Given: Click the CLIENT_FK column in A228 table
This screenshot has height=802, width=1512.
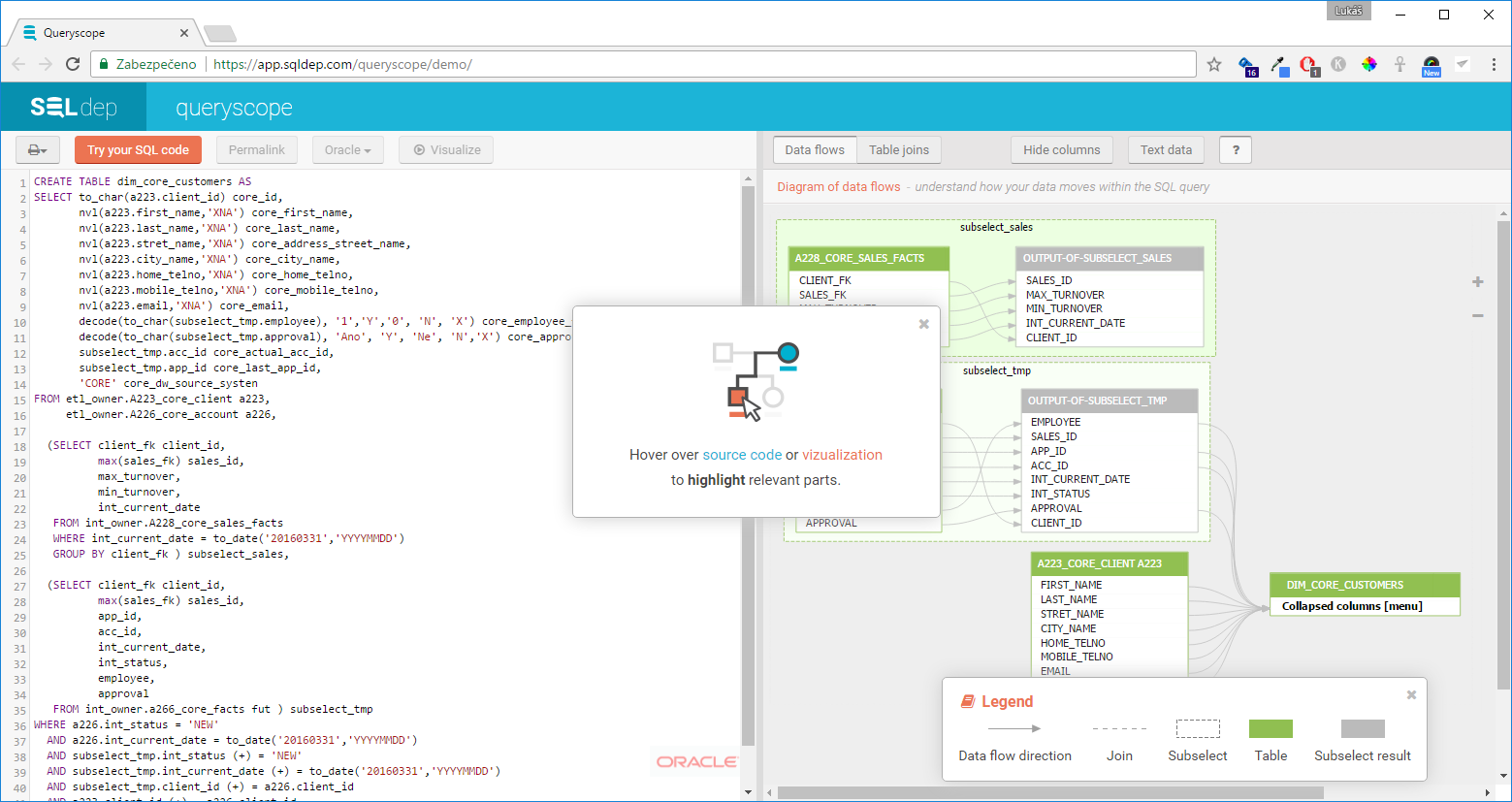Looking at the screenshot, I should pyautogui.click(x=825, y=280).
